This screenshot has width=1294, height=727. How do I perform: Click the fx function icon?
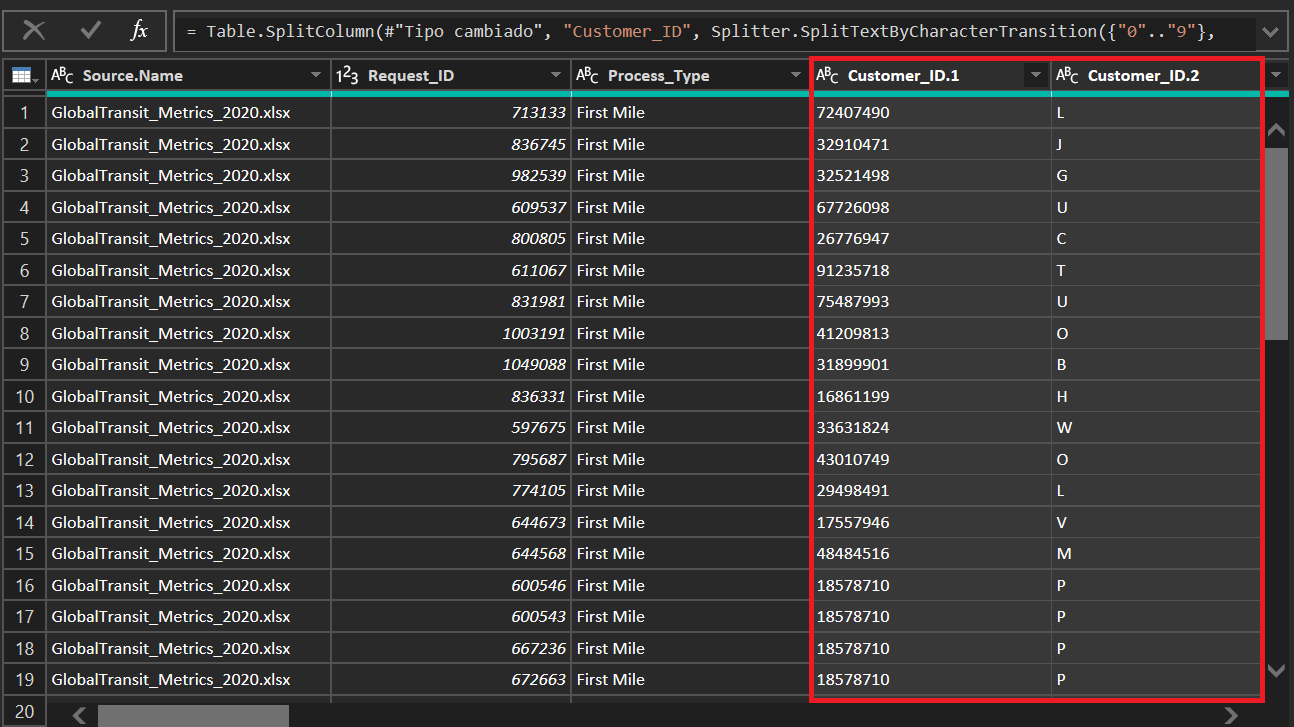click(x=139, y=31)
